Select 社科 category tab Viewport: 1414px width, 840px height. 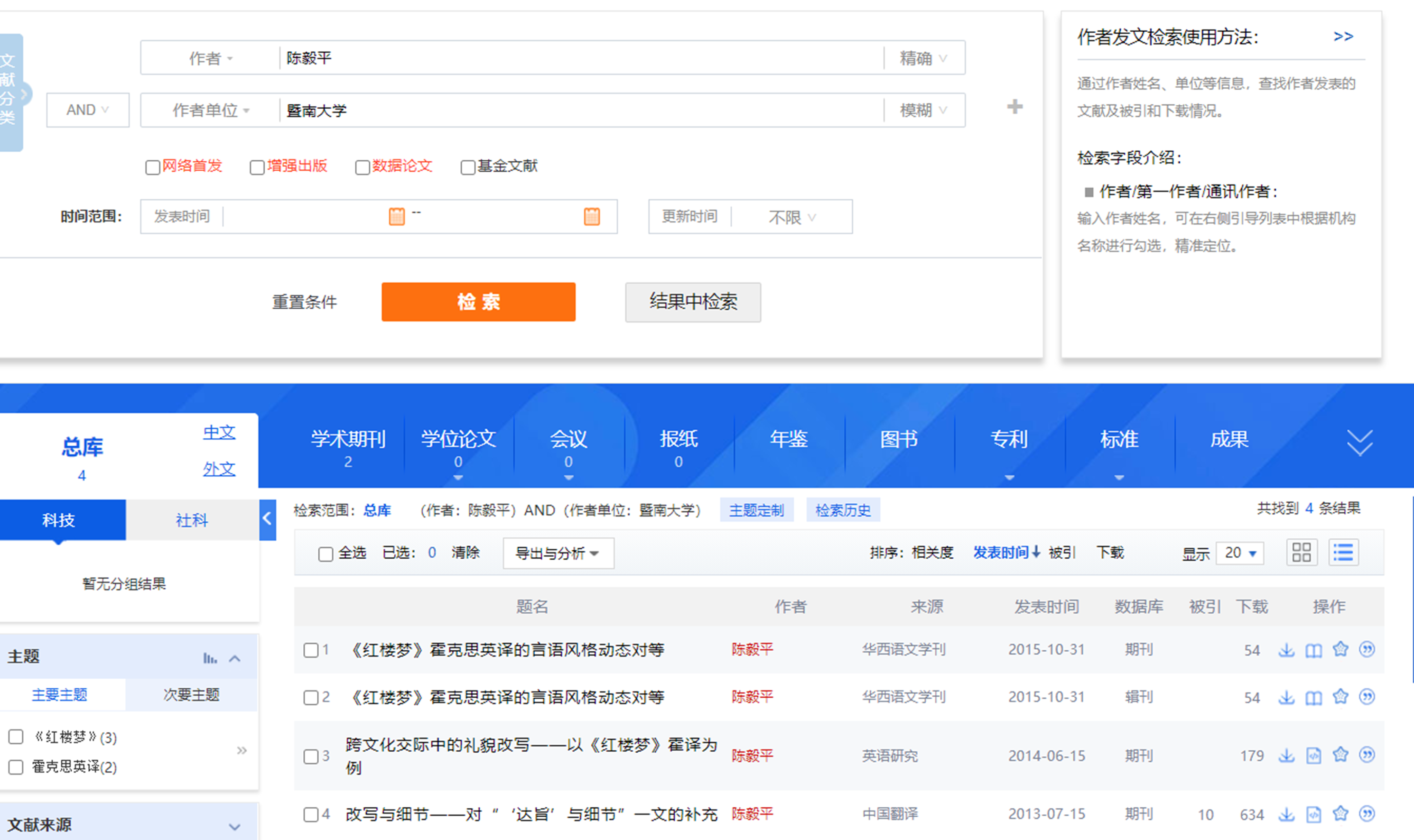point(192,520)
